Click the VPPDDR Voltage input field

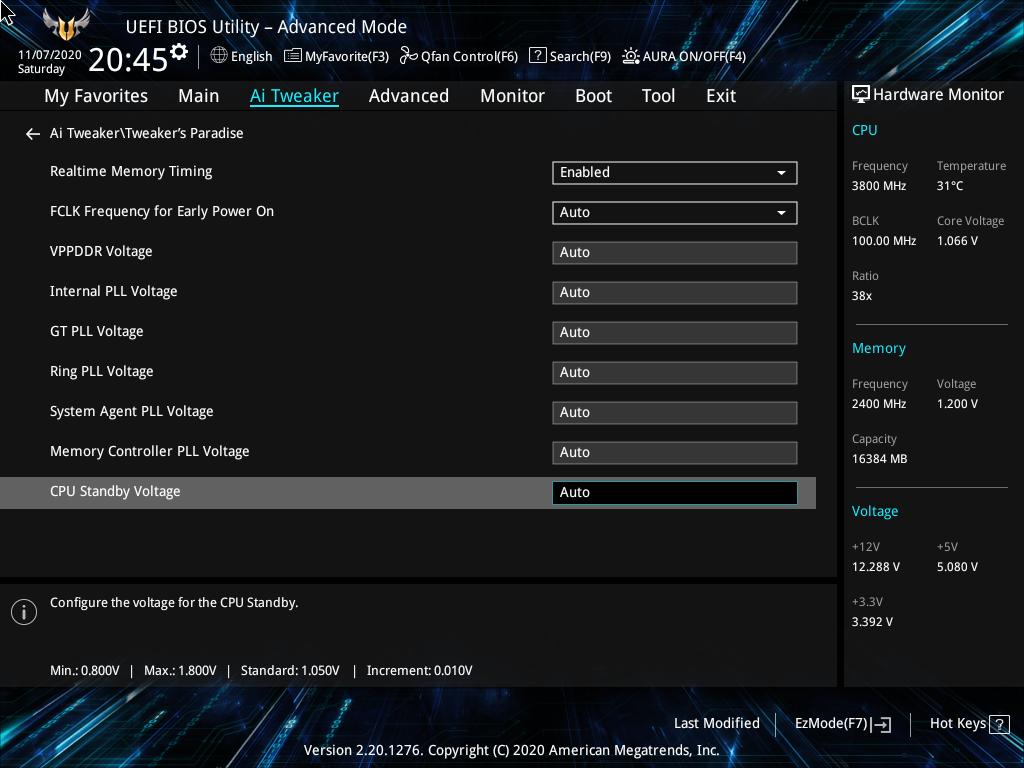click(675, 253)
